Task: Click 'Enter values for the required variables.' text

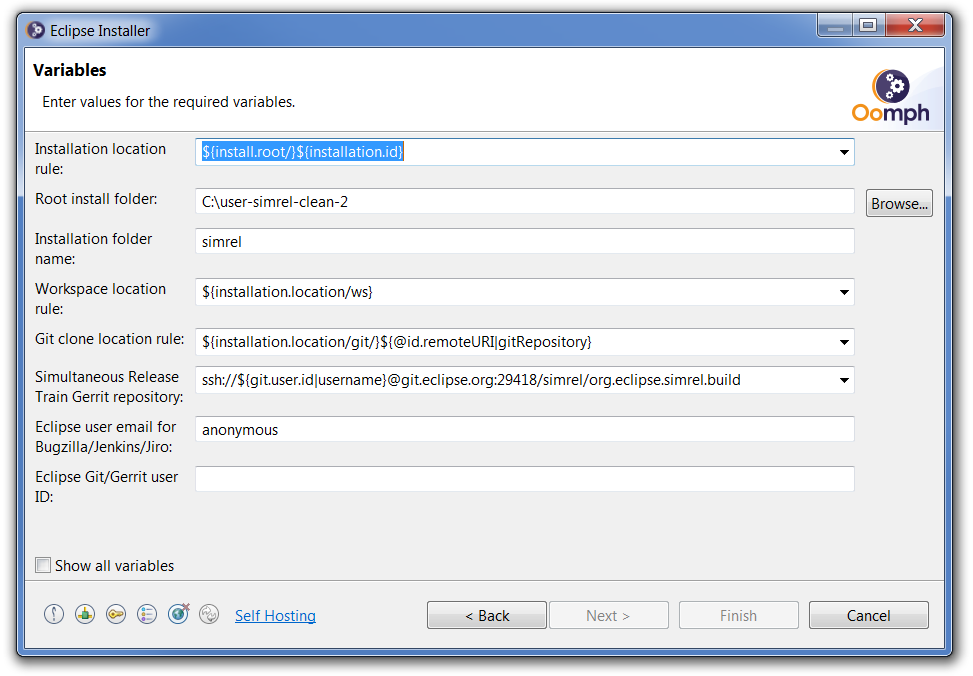Action: click(x=168, y=102)
